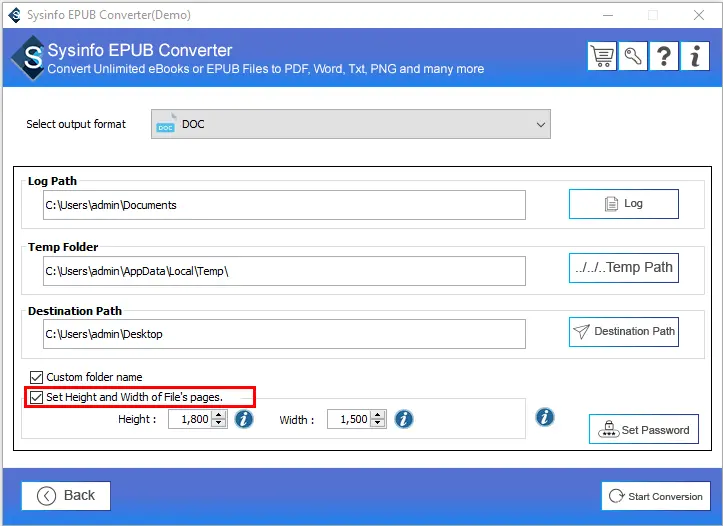Click the Destination Path button
The width and height of the screenshot is (723, 526).
pyautogui.click(x=623, y=332)
